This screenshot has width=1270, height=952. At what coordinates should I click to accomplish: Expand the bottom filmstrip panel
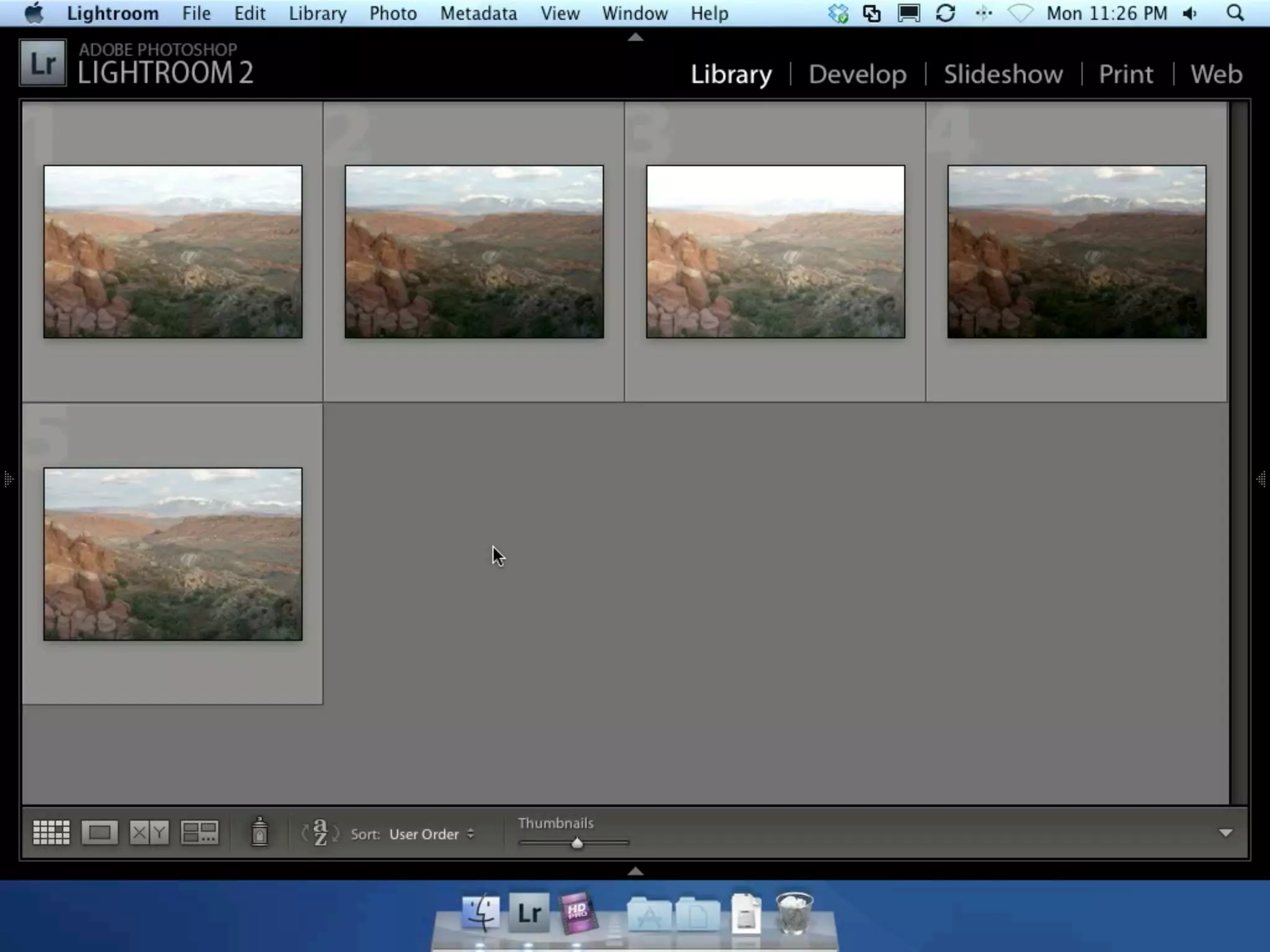pyautogui.click(x=635, y=871)
